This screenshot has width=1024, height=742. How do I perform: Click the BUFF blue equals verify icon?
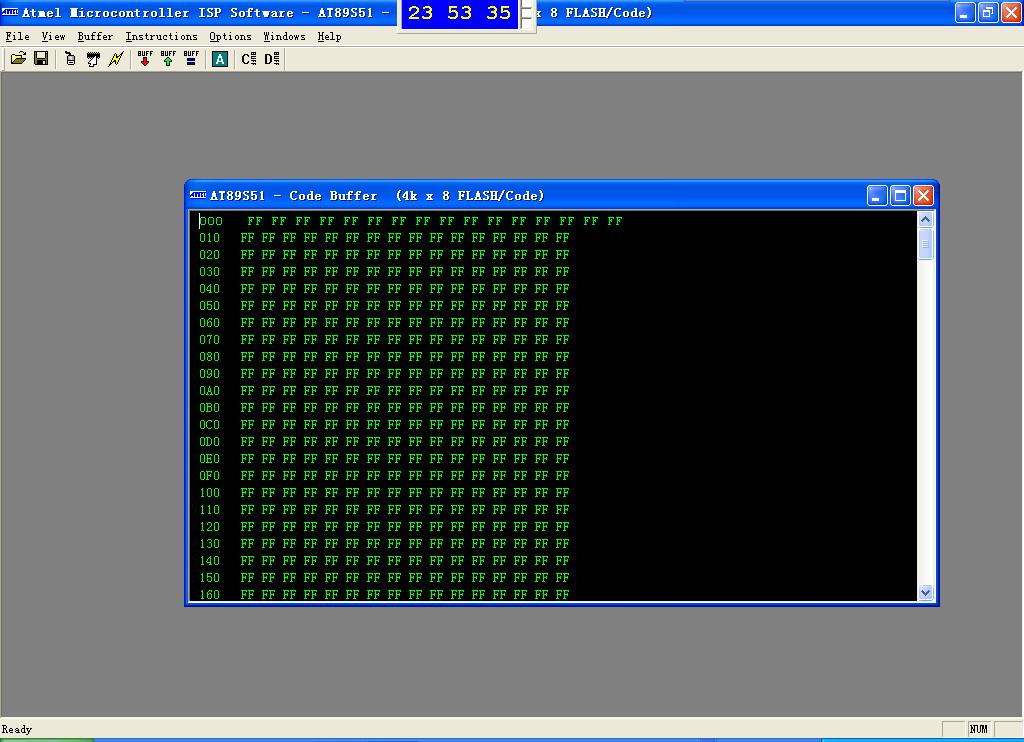coord(191,59)
